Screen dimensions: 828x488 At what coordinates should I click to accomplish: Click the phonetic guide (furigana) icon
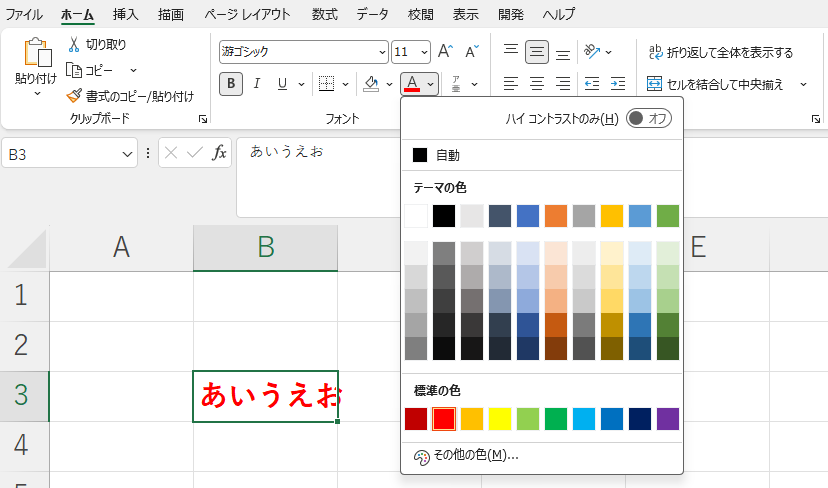[456, 83]
